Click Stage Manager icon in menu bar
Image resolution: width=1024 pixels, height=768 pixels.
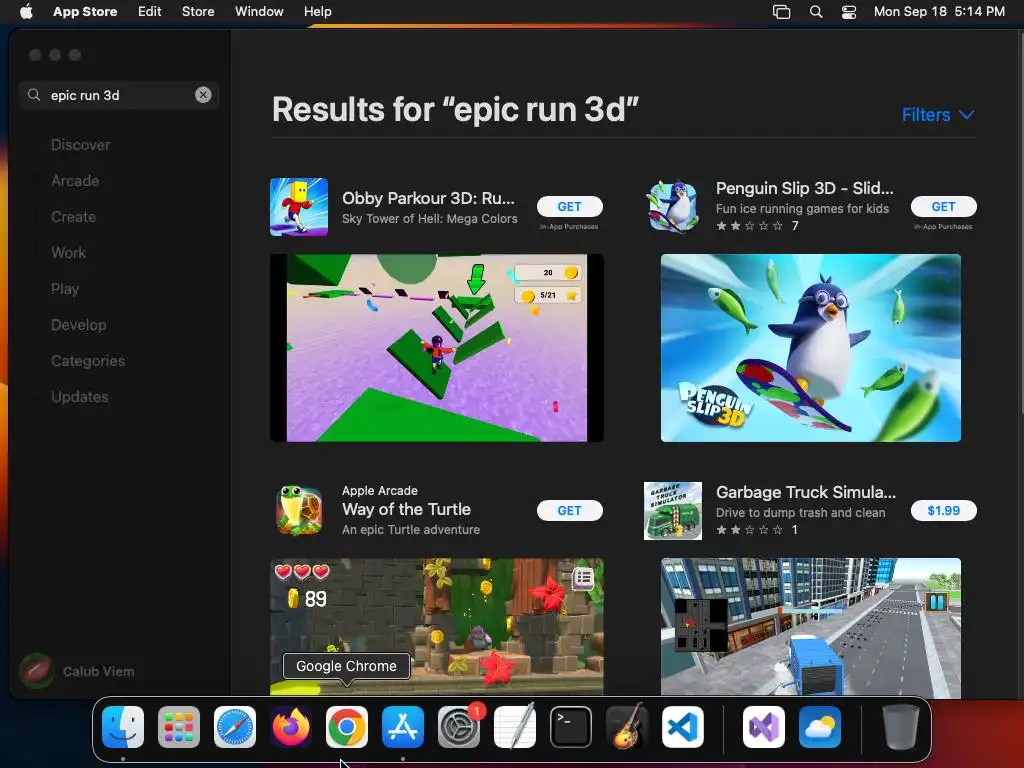[x=782, y=12]
